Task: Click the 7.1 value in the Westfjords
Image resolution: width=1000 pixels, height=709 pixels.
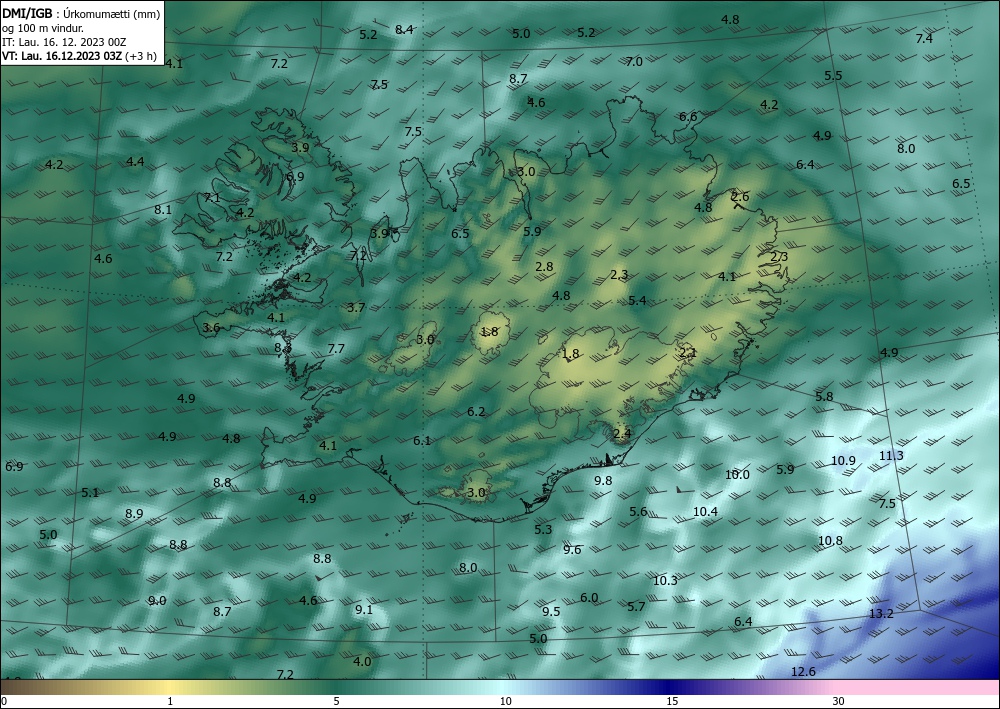Action: click(x=212, y=198)
